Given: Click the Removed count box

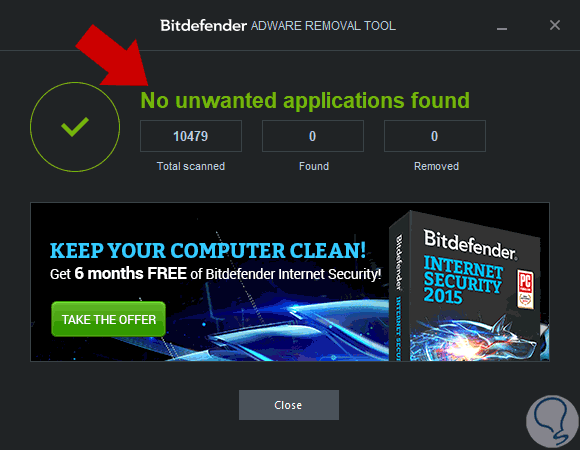Looking at the screenshot, I should pos(435,136).
